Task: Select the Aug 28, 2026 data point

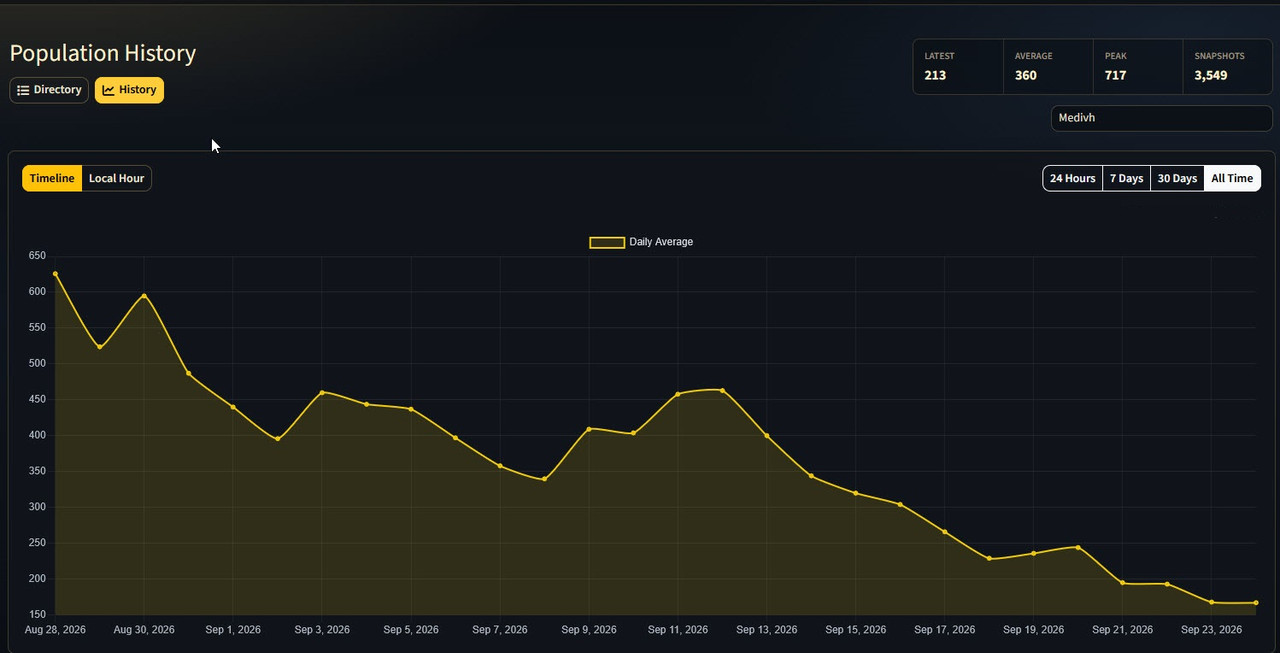Action: 55,274
